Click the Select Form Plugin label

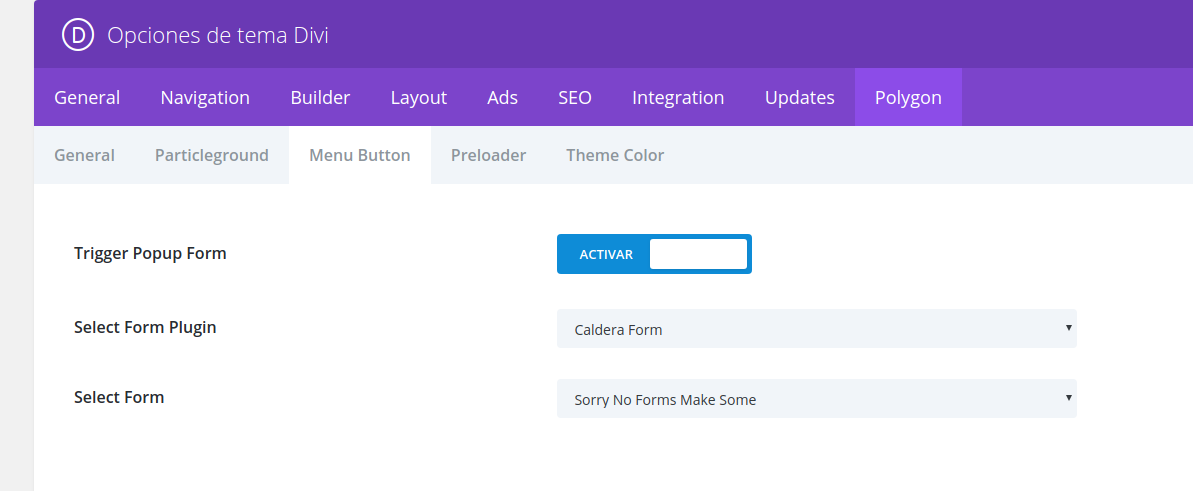click(x=145, y=327)
